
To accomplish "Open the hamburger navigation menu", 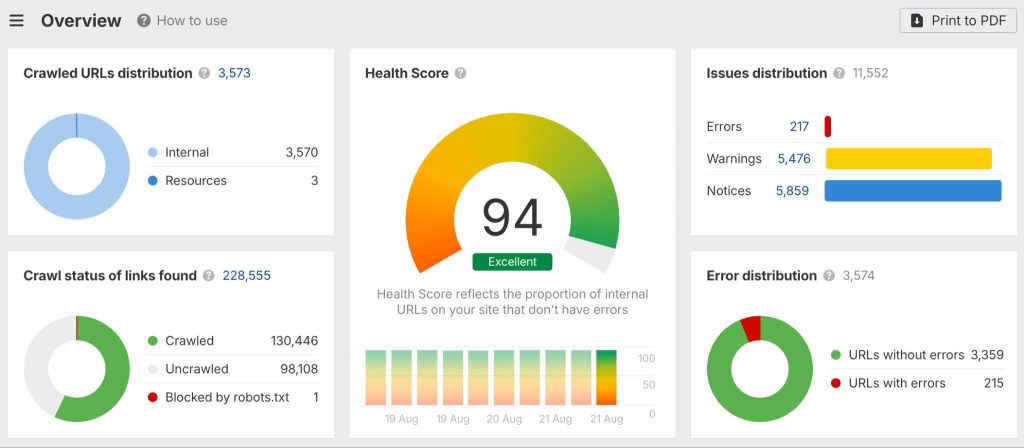I will 16,21.
